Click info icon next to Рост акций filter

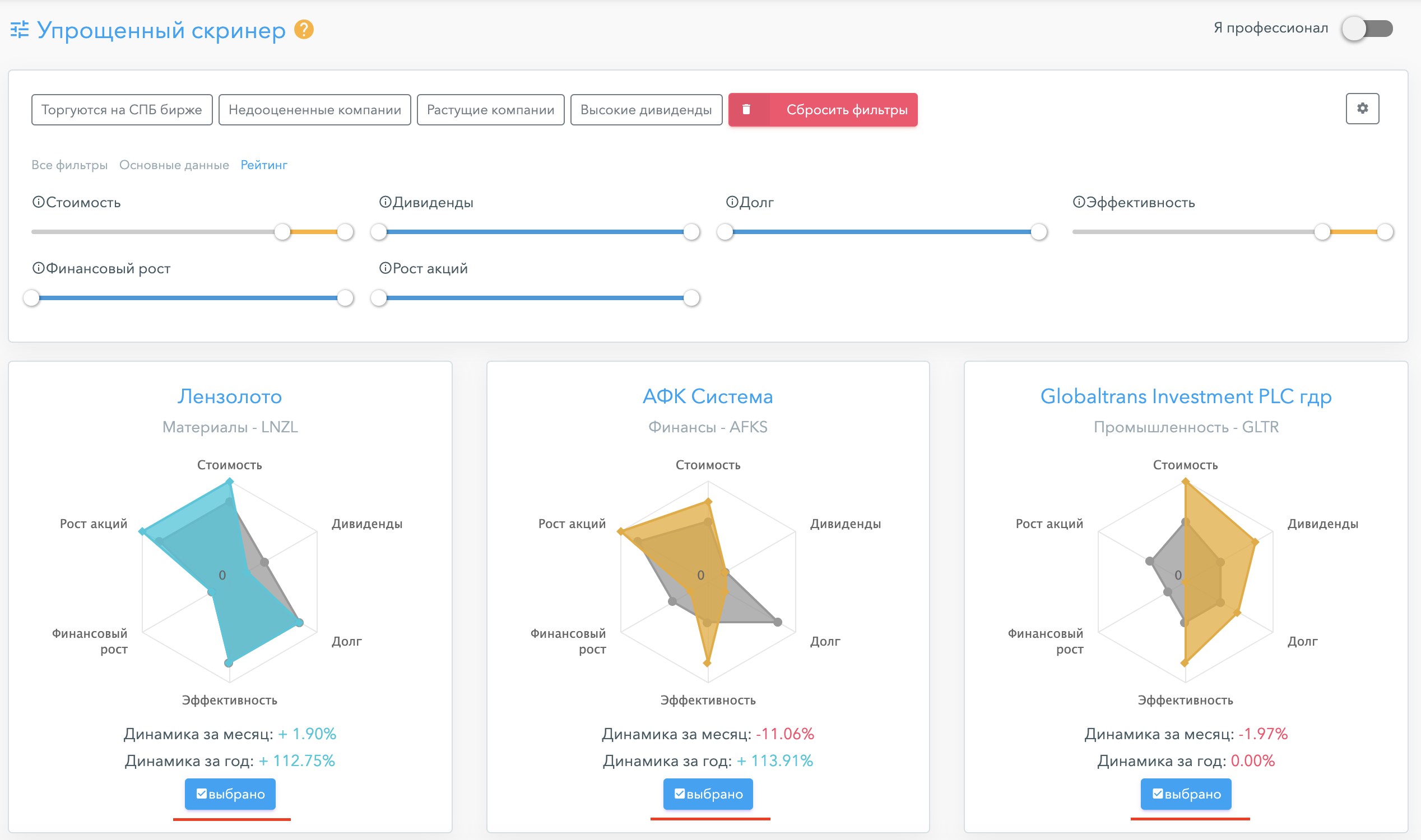pyautogui.click(x=385, y=268)
